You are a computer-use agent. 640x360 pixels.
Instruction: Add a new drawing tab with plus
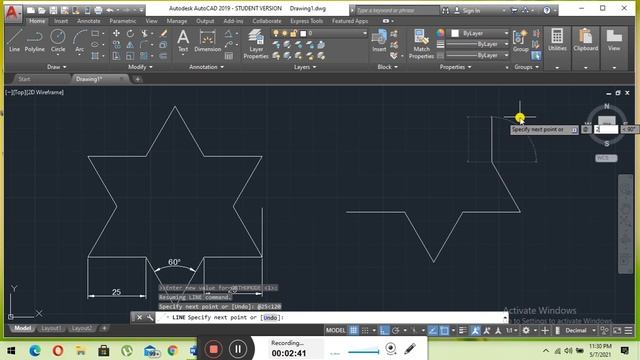138,79
